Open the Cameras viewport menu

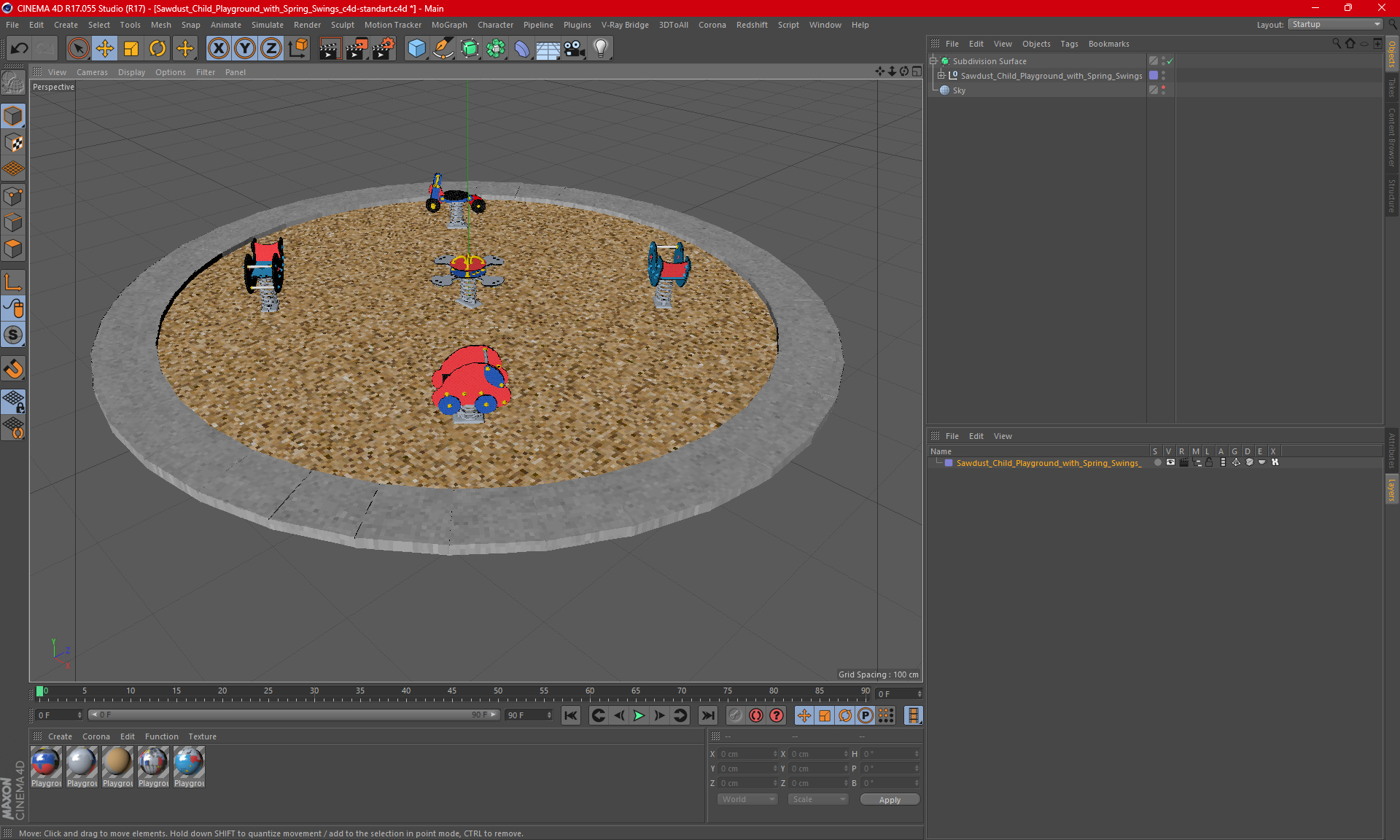pyautogui.click(x=92, y=72)
